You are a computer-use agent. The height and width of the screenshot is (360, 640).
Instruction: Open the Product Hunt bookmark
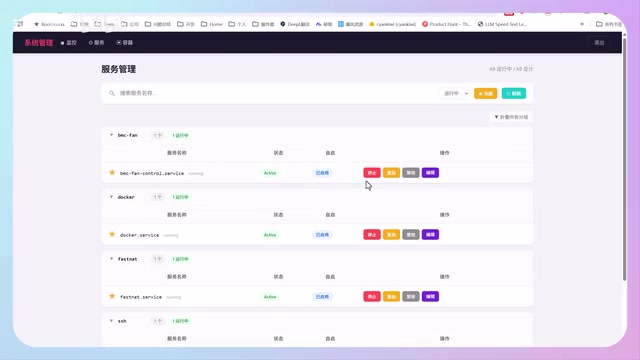coord(447,24)
